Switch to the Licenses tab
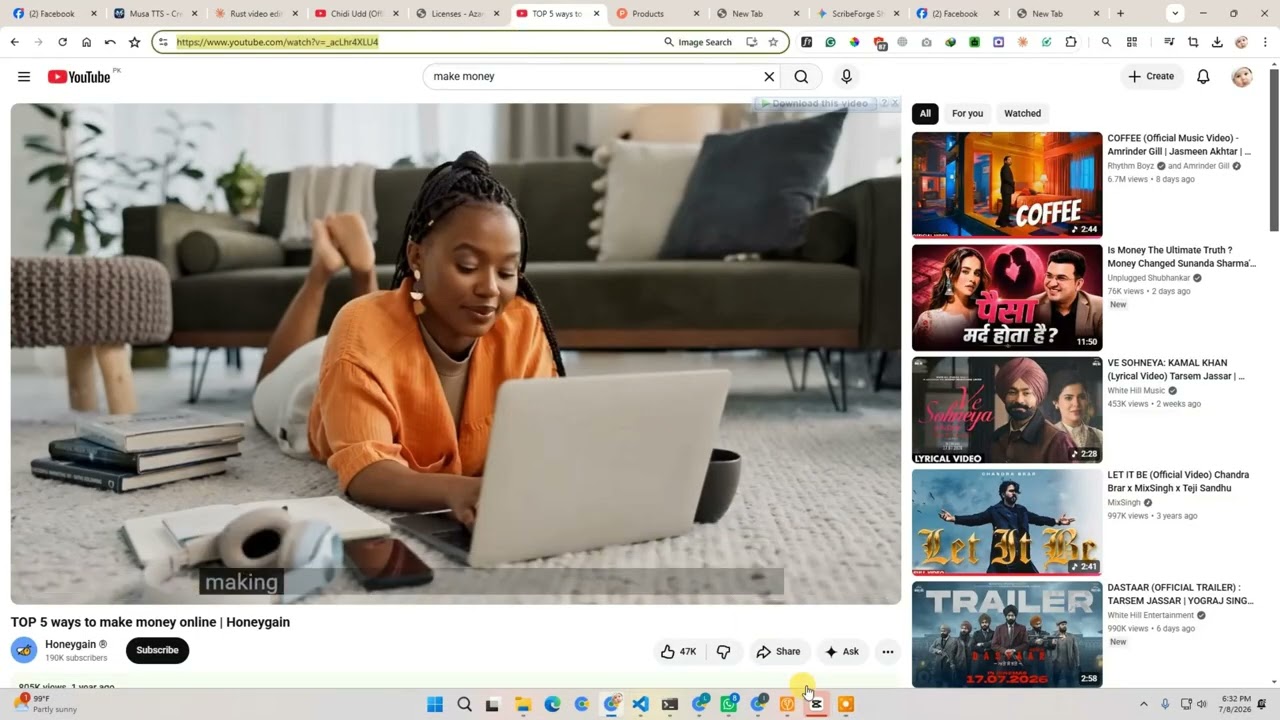The height and width of the screenshot is (720, 1280). (x=457, y=14)
